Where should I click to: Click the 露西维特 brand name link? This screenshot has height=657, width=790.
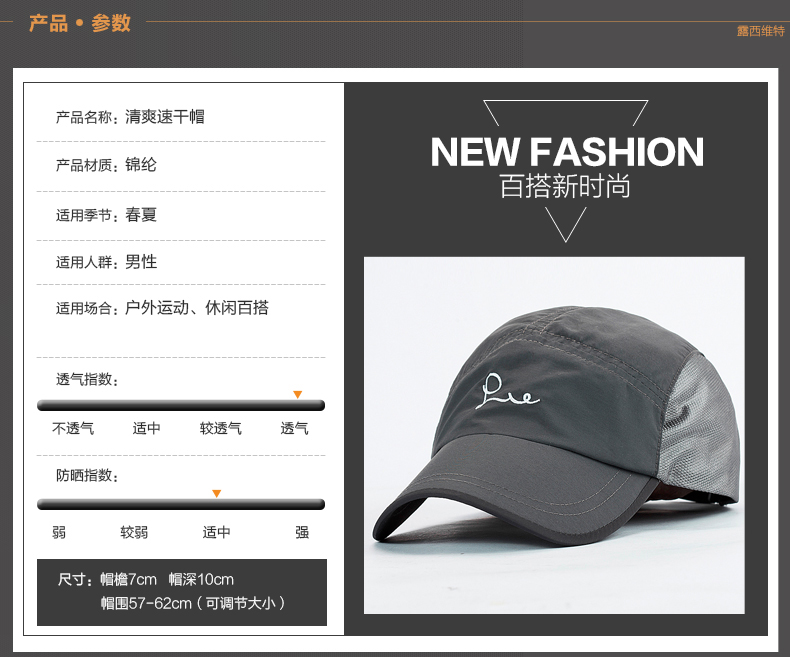pyautogui.click(x=761, y=31)
